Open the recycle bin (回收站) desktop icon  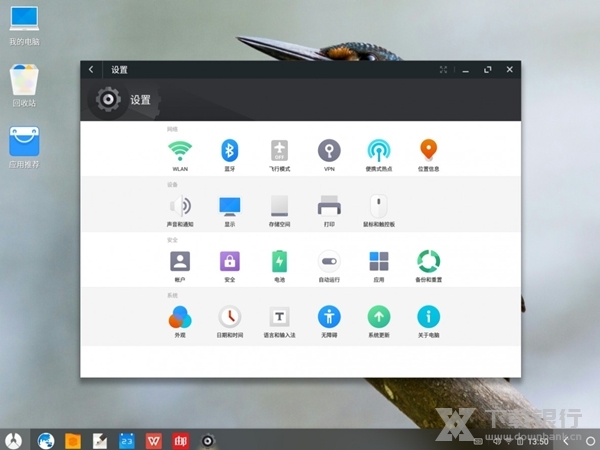pyautogui.click(x=24, y=82)
